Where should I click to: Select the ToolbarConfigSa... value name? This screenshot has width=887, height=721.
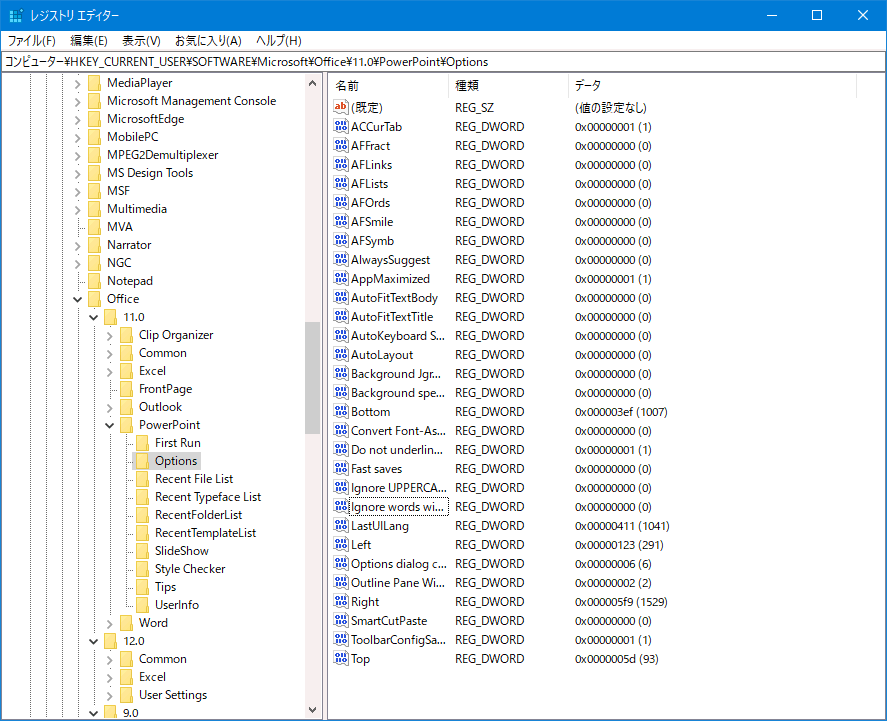coord(398,640)
